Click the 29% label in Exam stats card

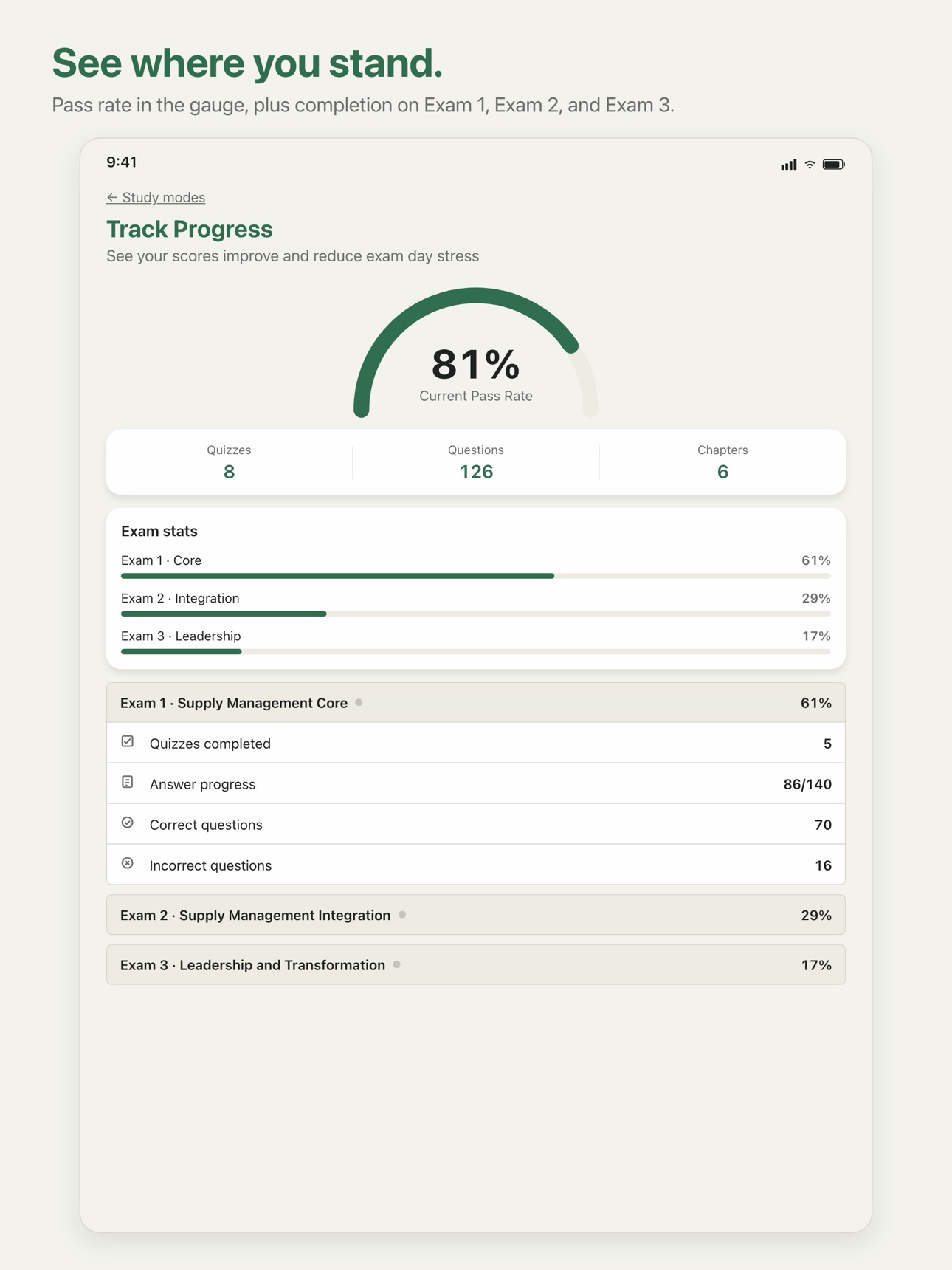point(816,598)
